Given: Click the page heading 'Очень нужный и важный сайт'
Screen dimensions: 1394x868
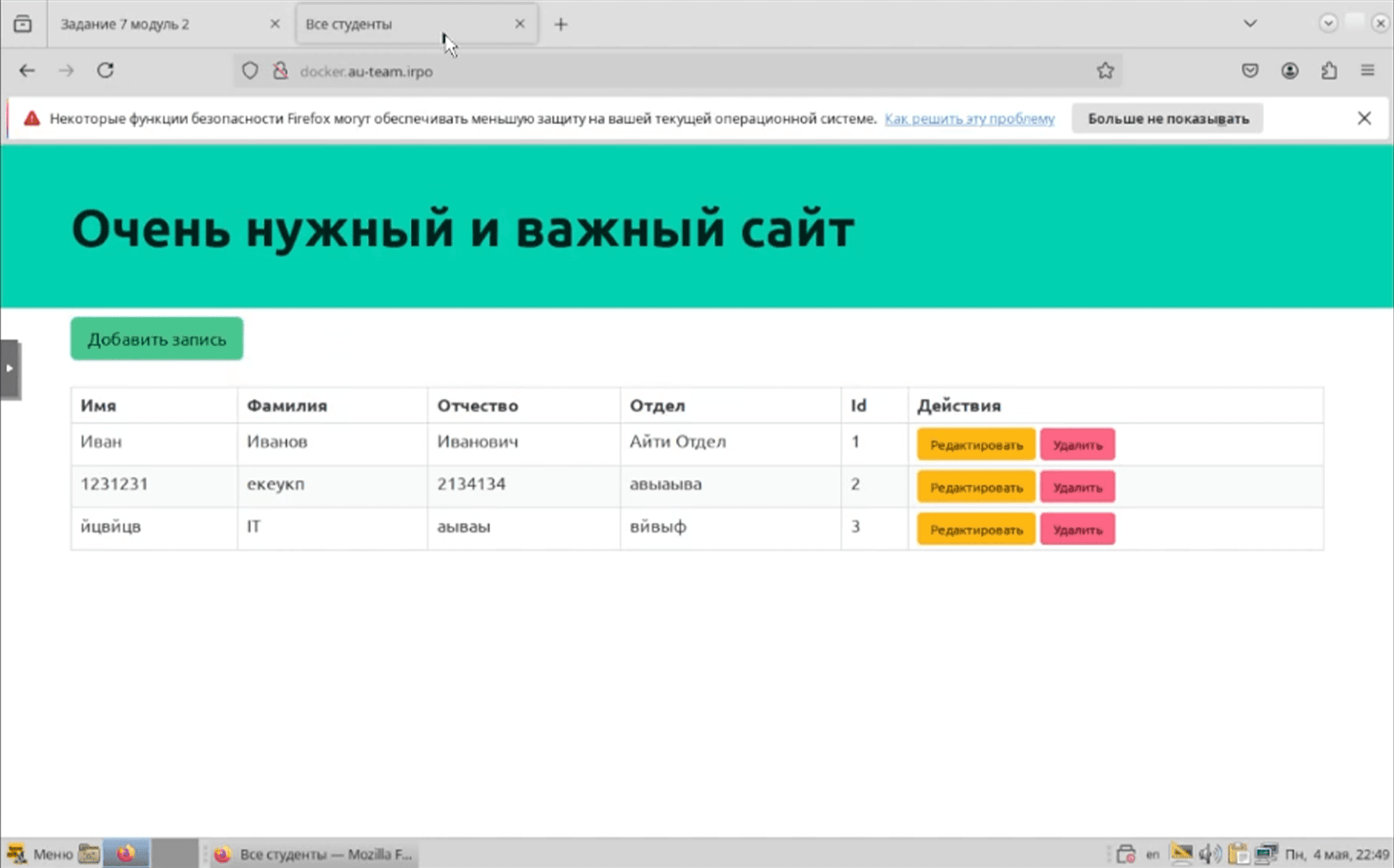Looking at the screenshot, I should tap(462, 229).
